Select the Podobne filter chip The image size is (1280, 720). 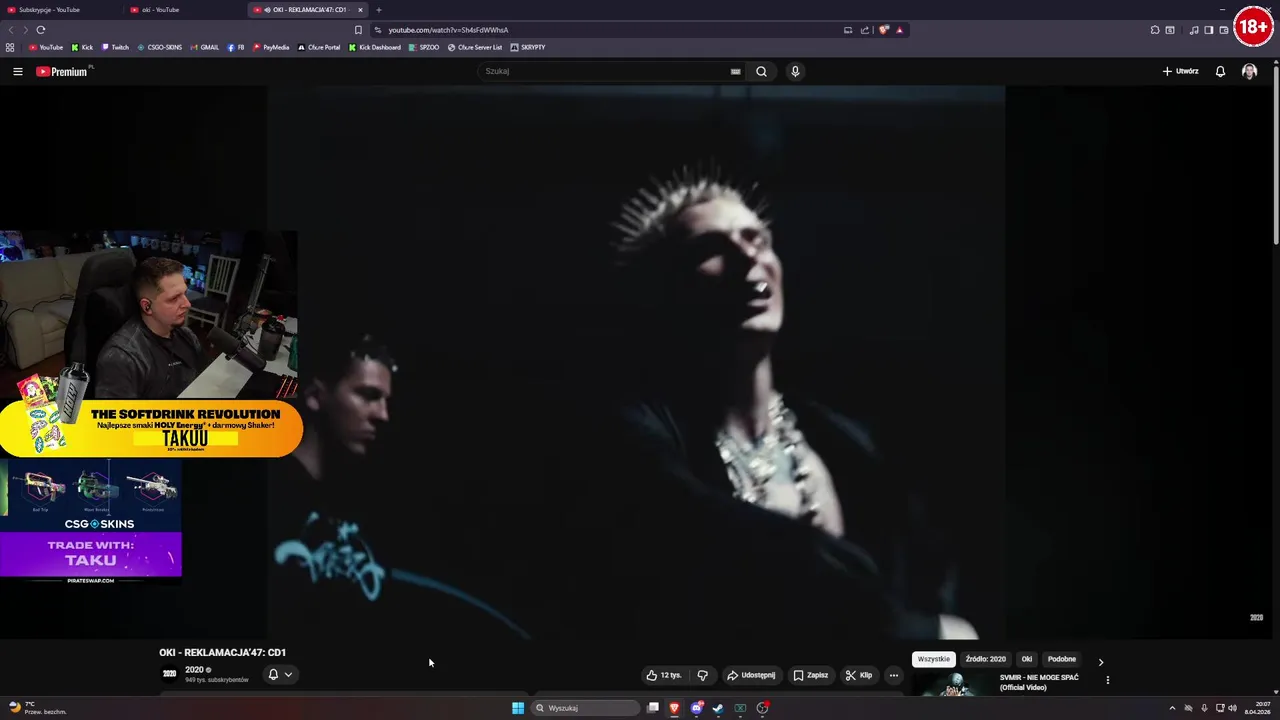[1062, 659]
